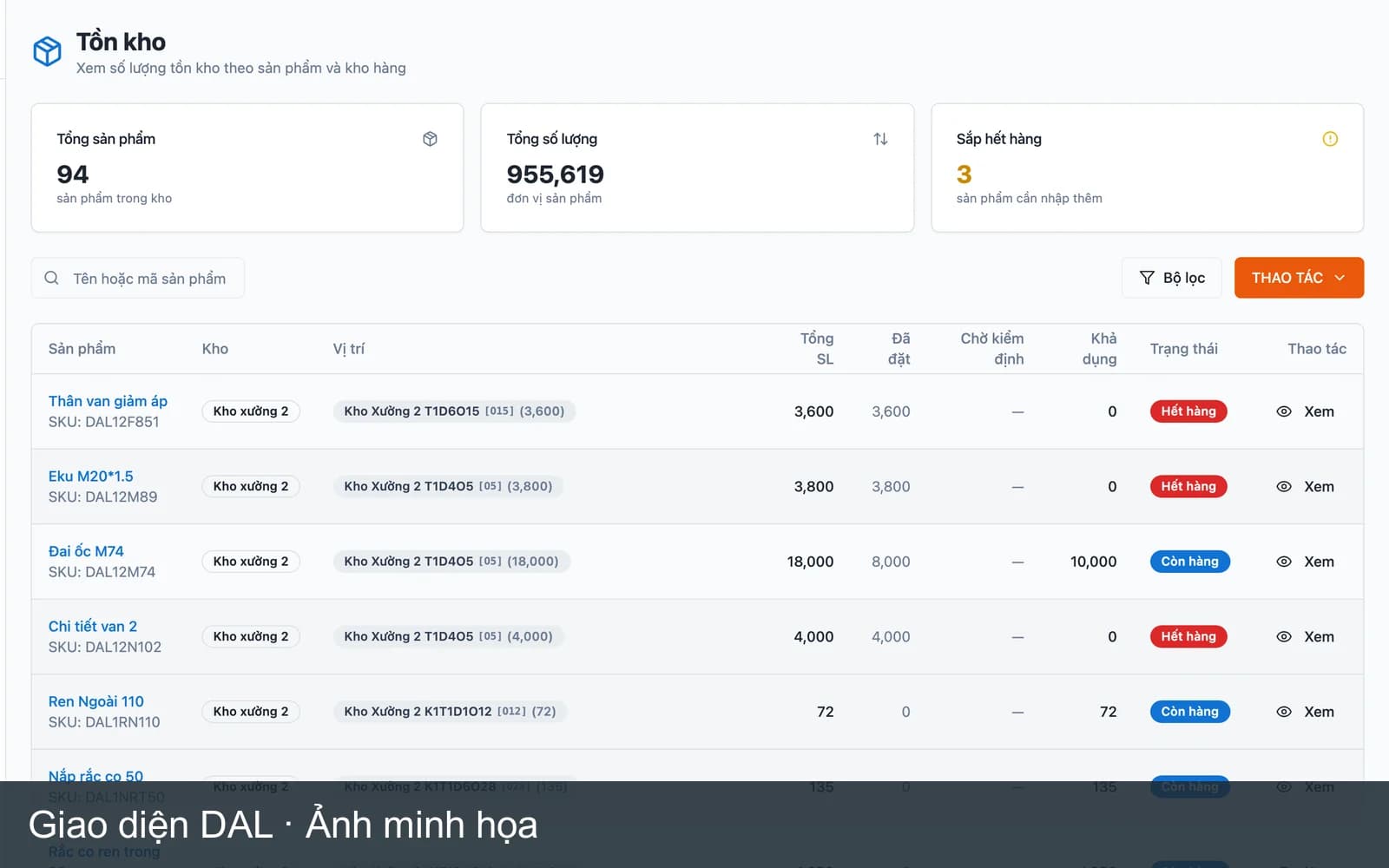1389x868 pixels.
Task: Click the Tổng SL column header
Action: [817, 349]
